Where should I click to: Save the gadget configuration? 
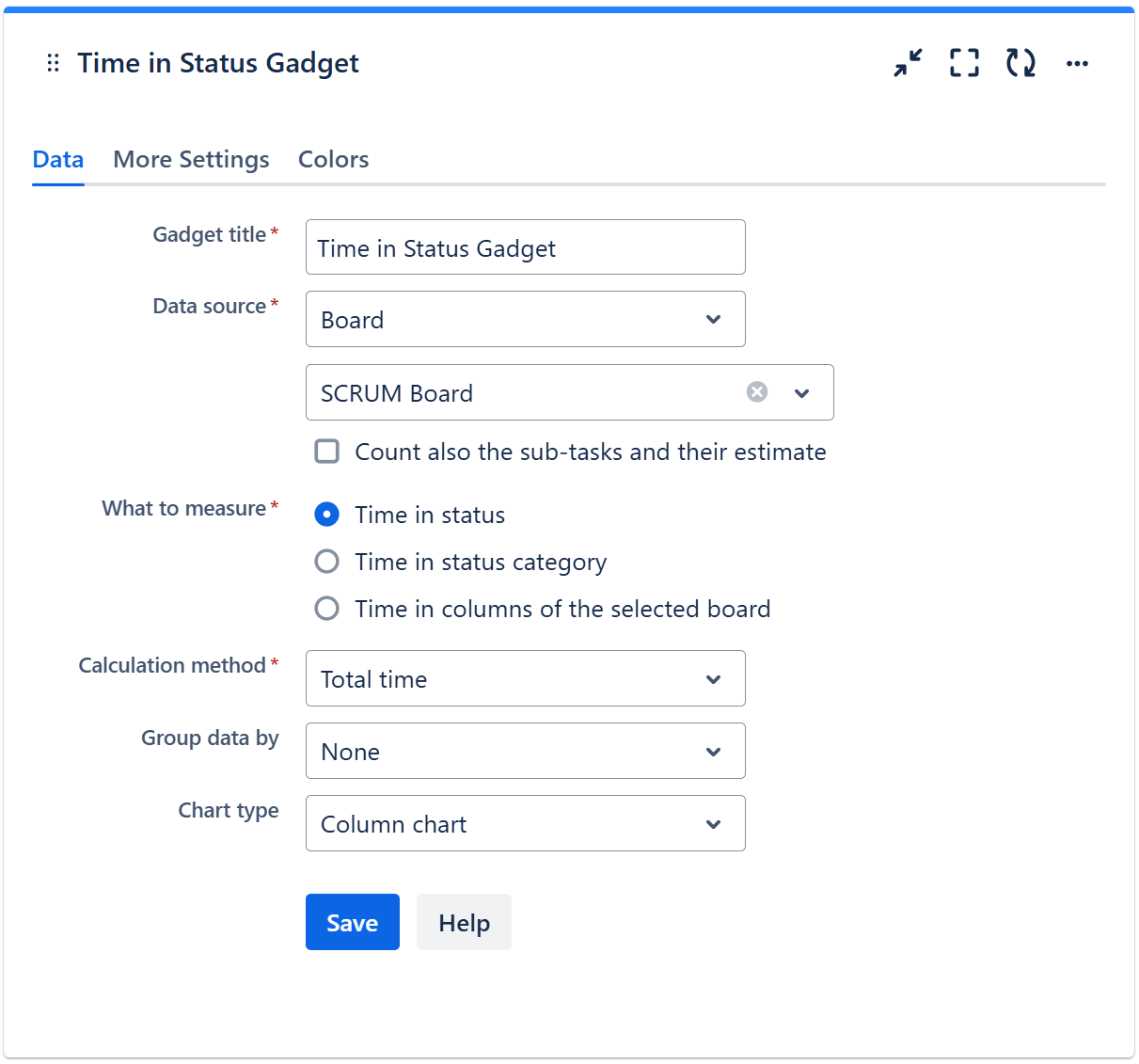click(x=352, y=922)
